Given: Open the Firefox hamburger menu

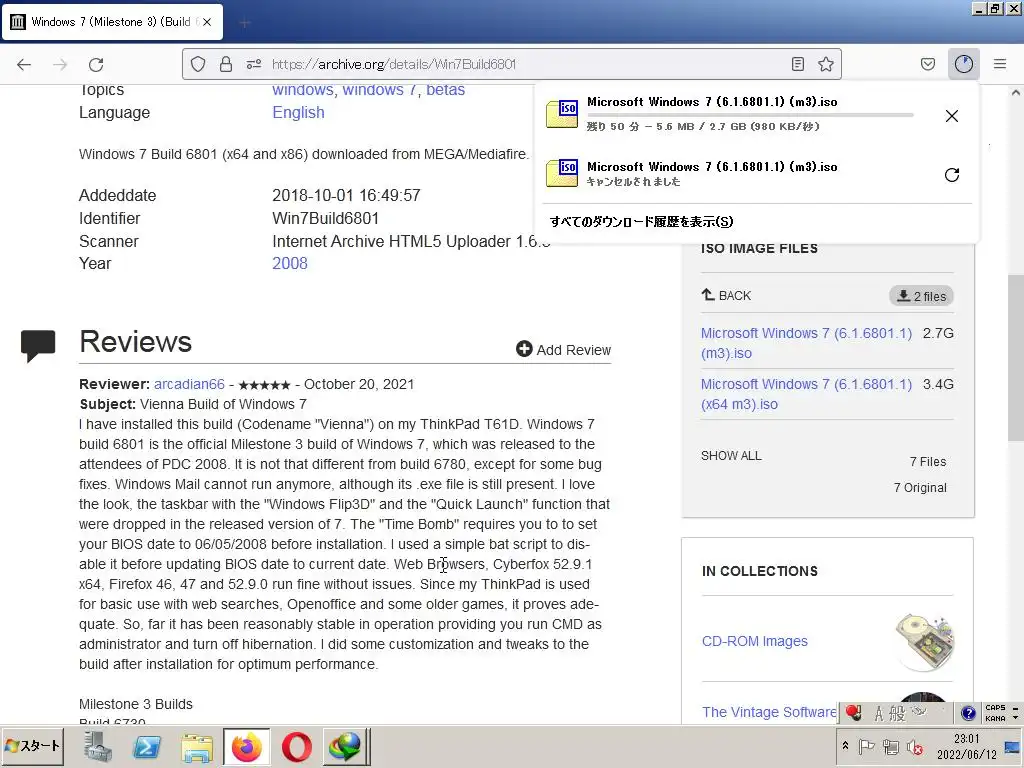Looking at the screenshot, I should click(1000, 64).
